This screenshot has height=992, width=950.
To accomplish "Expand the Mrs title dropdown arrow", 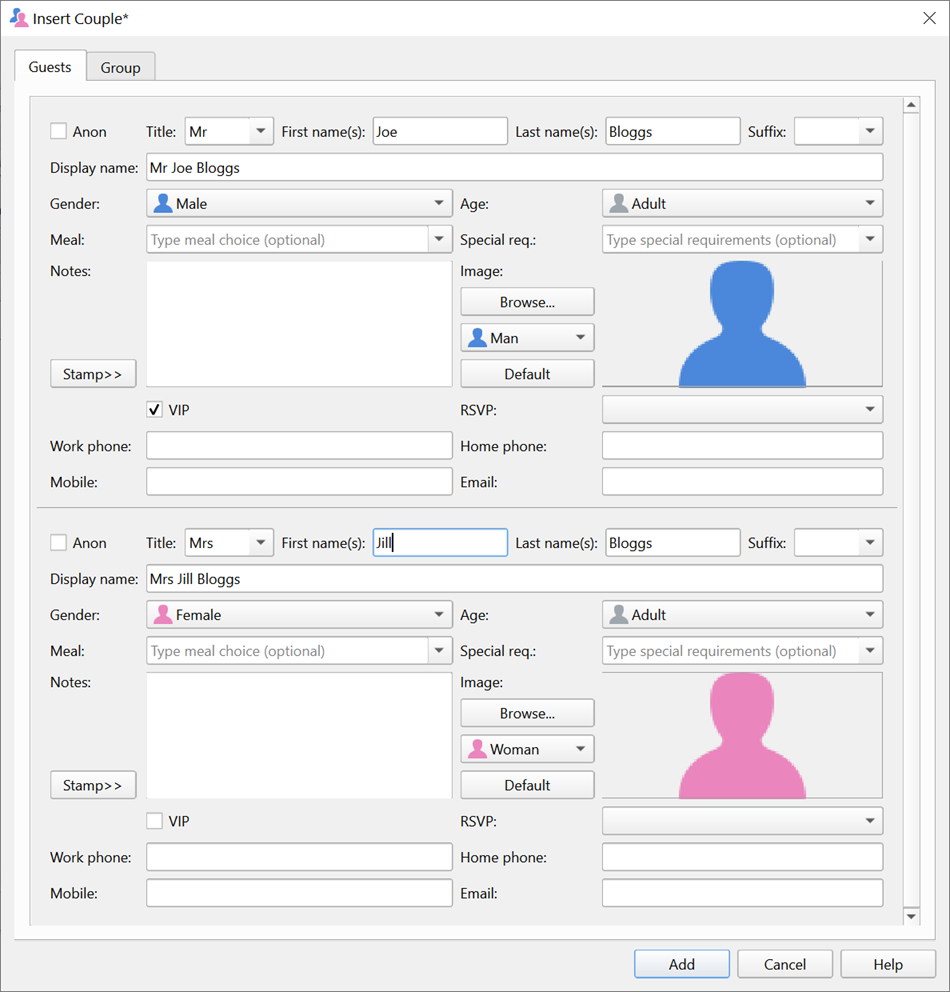I will pos(261,543).
